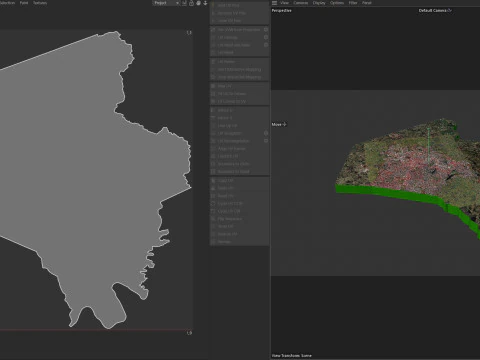Screen dimensions: 480x360
Task: Open options icon for UV Rectangularize
Action: pyautogui.click(x=266, y=141)
